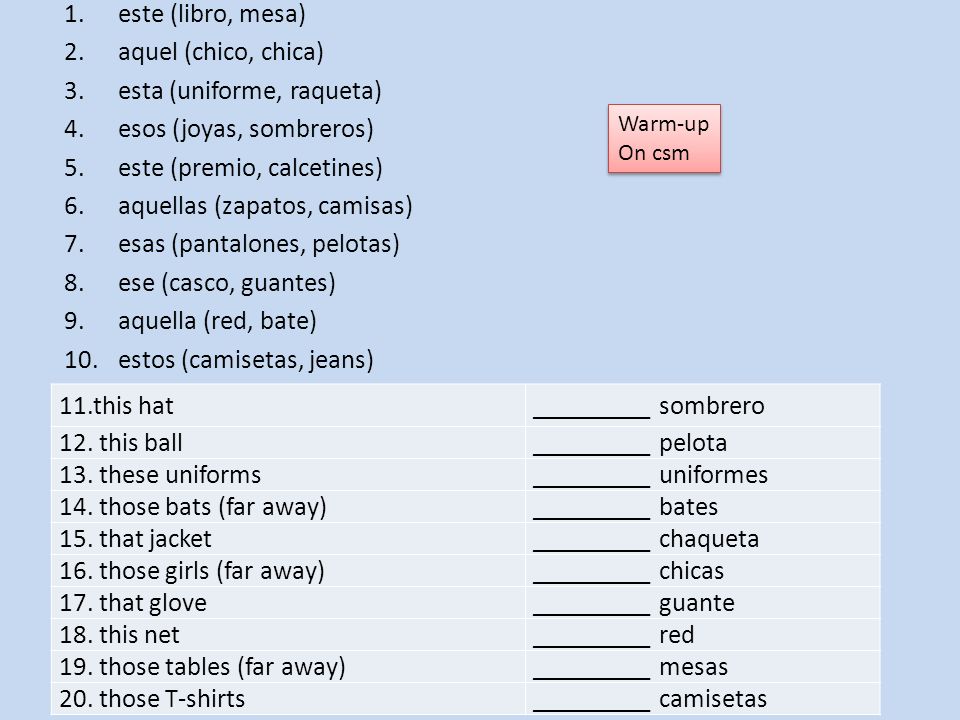This screenshot has width=960, height=720.
Task: Click line 3 esta (uniforme, raqueta)
Action: (x=223, y=91)
